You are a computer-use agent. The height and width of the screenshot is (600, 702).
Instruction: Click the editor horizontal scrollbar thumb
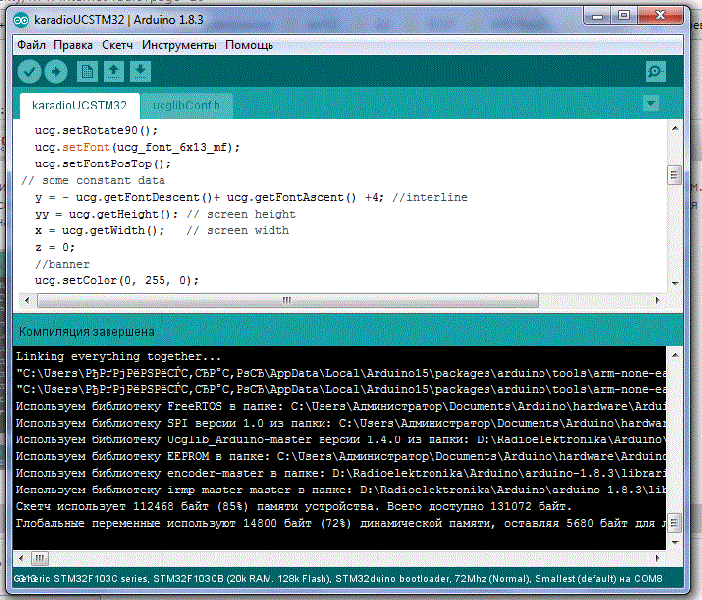287,300
